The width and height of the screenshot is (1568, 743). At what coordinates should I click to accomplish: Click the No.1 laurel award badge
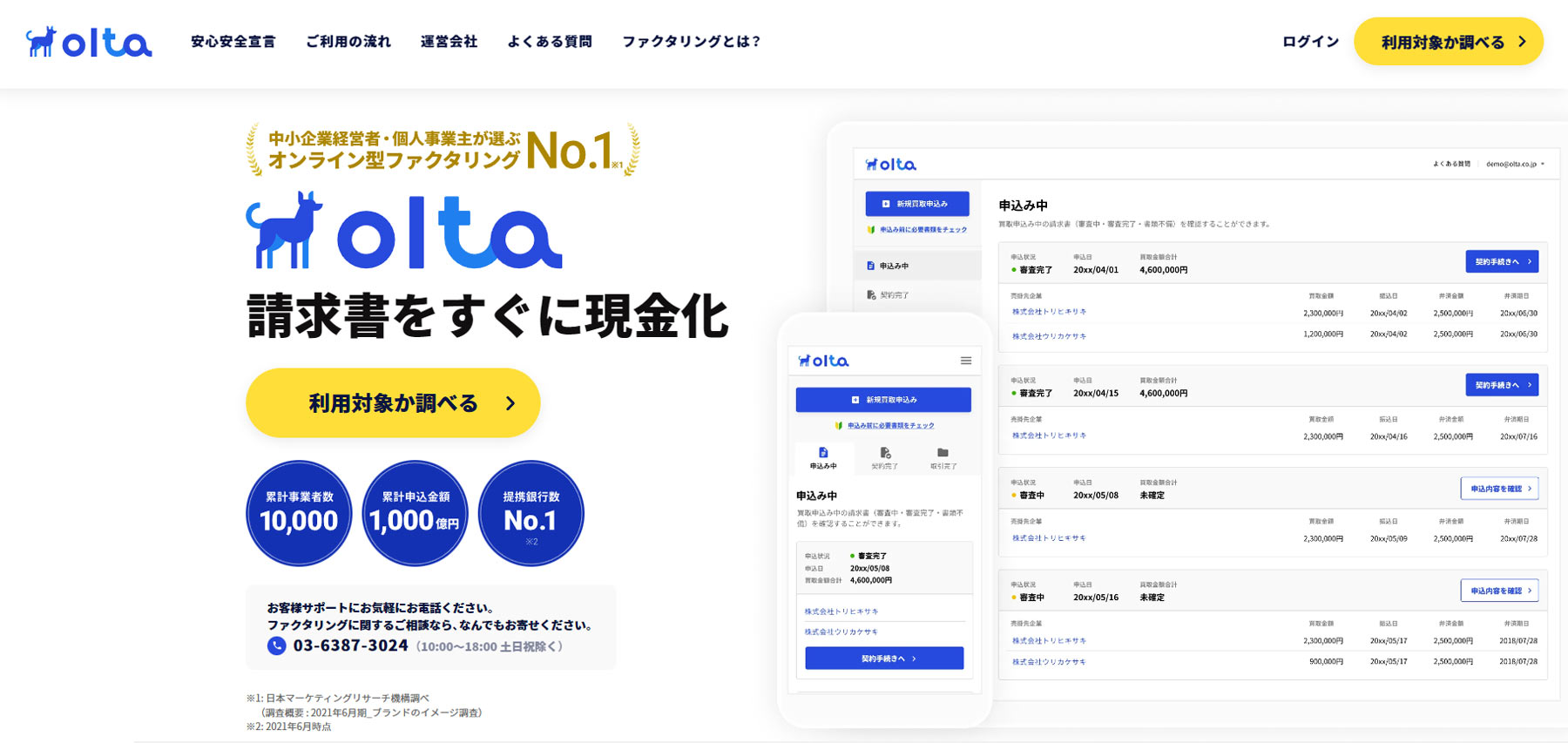tap(443, 150)
